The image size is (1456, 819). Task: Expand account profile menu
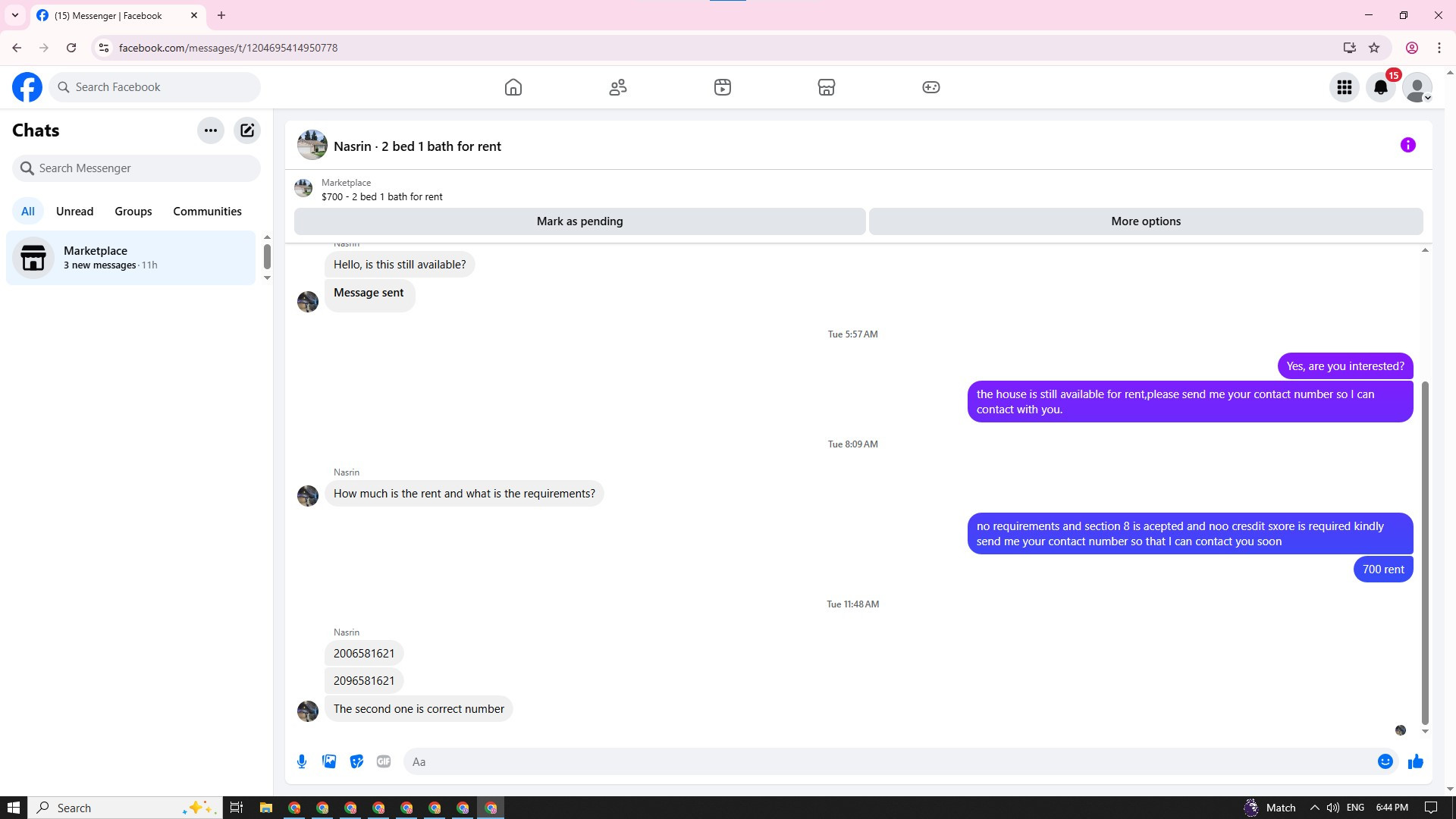click(1417, 87)
